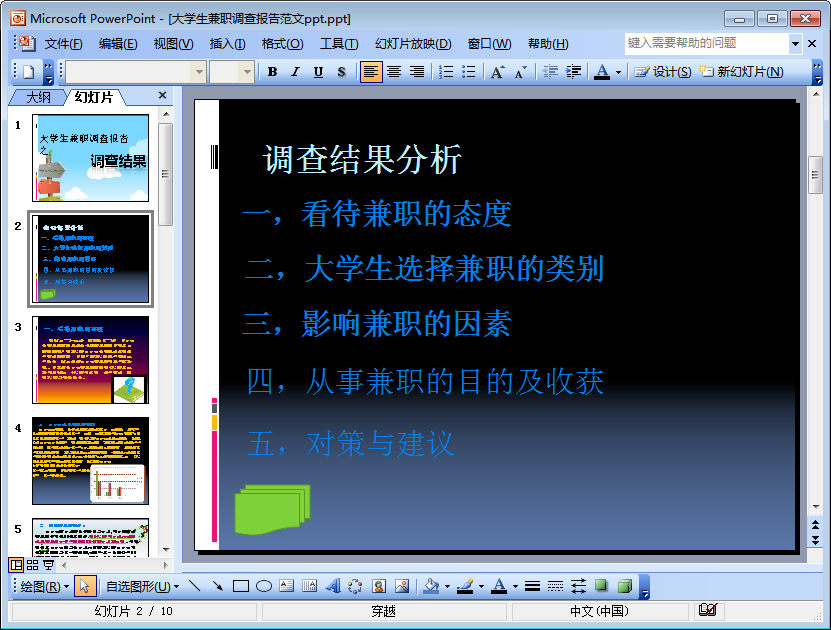Select slide 4 thumbnail with chart
Viewport: 831px width, 630px height.
(x=91, y=461)
